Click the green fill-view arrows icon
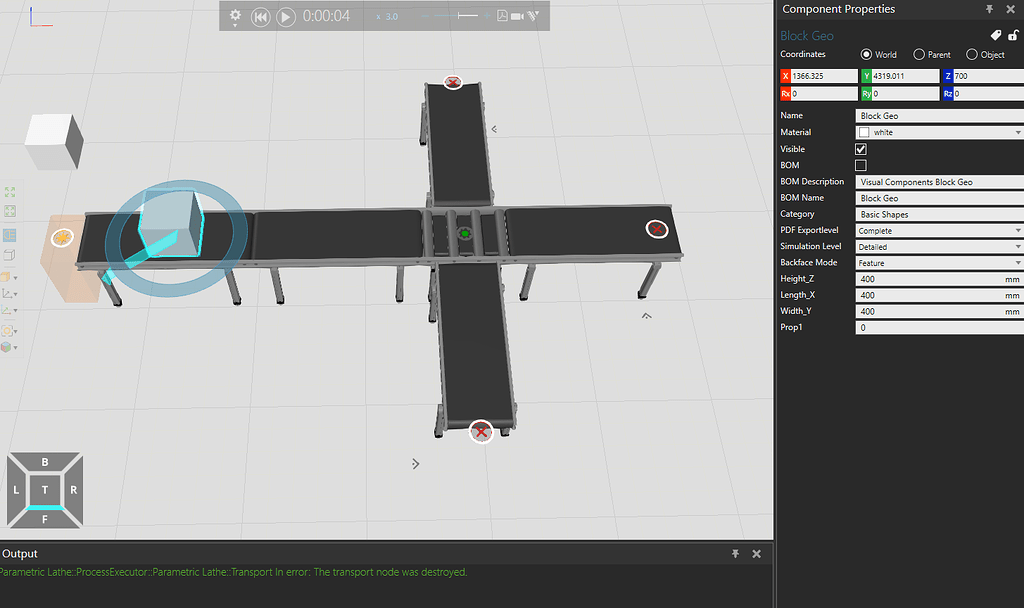 (x=10, y=192)
